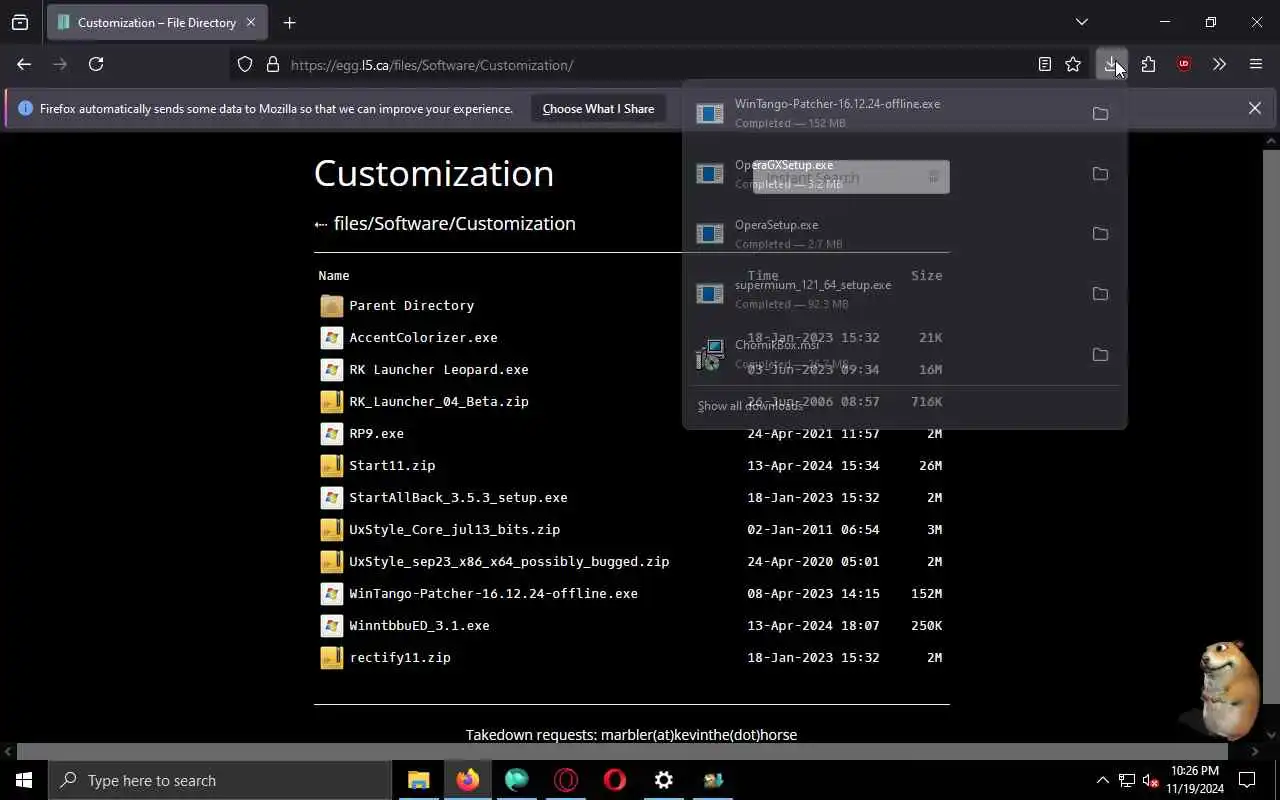This screenshot has width=1280, height=800.
Task: Click the RK Launcher Leopard.exe file
Action: (x=438, y=369)
